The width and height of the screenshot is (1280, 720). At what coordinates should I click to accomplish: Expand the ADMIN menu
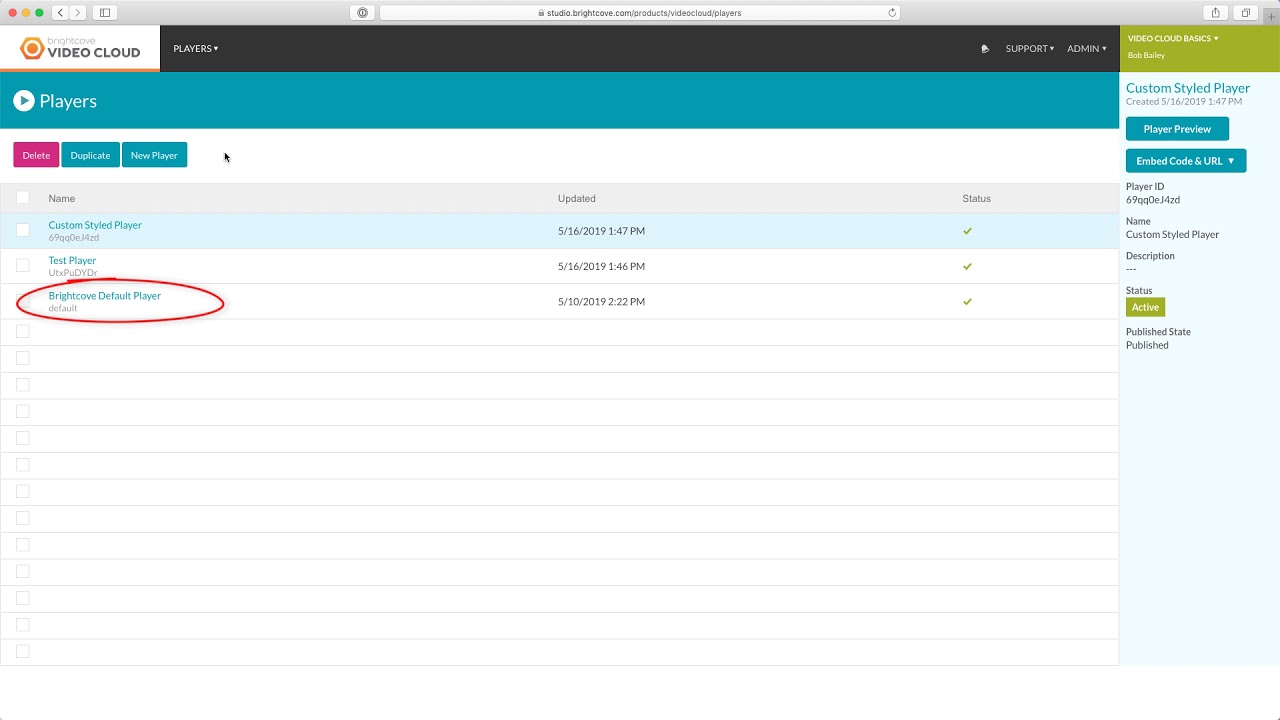(x=1087, y=48)
